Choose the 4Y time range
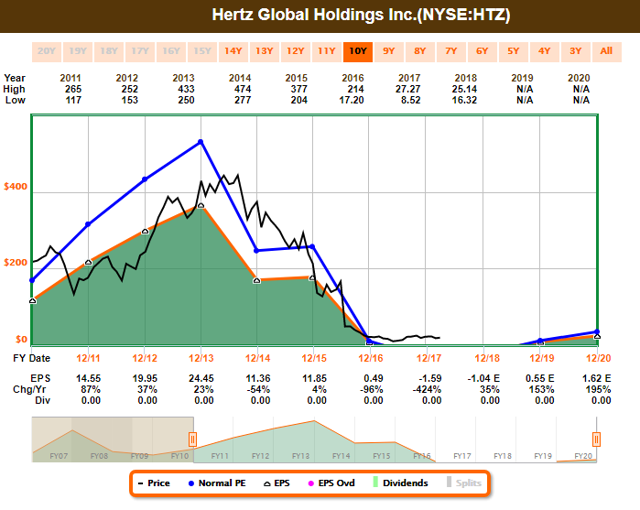640x510 pixels. coord(544,51)
